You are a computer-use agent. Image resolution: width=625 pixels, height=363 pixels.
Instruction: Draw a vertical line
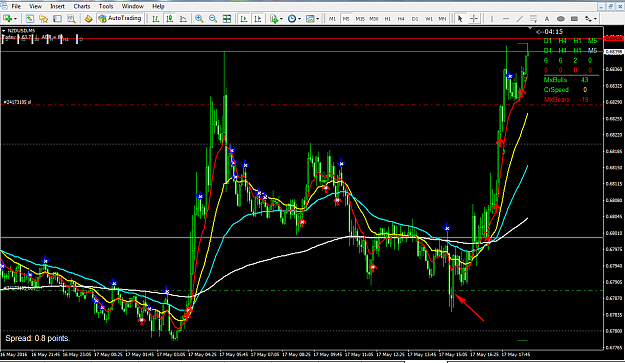(x=492, y=19)
